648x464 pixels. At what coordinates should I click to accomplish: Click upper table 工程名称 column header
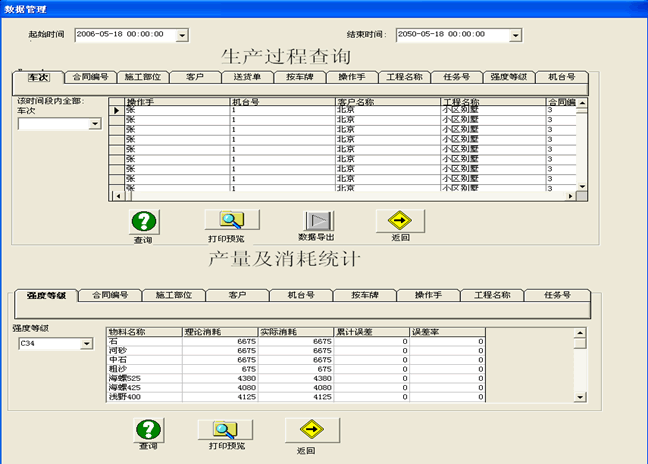[493, 102]
